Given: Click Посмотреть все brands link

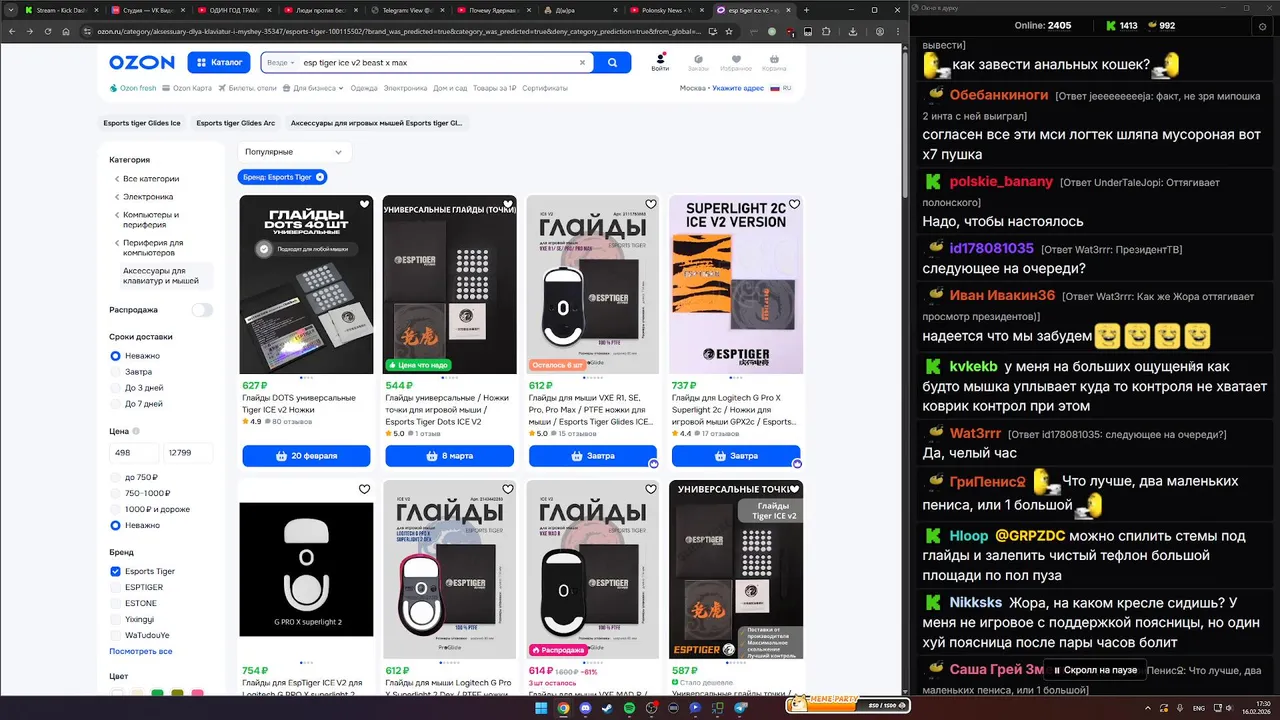Looking at the screenshot, I should (x=141, y=651).
